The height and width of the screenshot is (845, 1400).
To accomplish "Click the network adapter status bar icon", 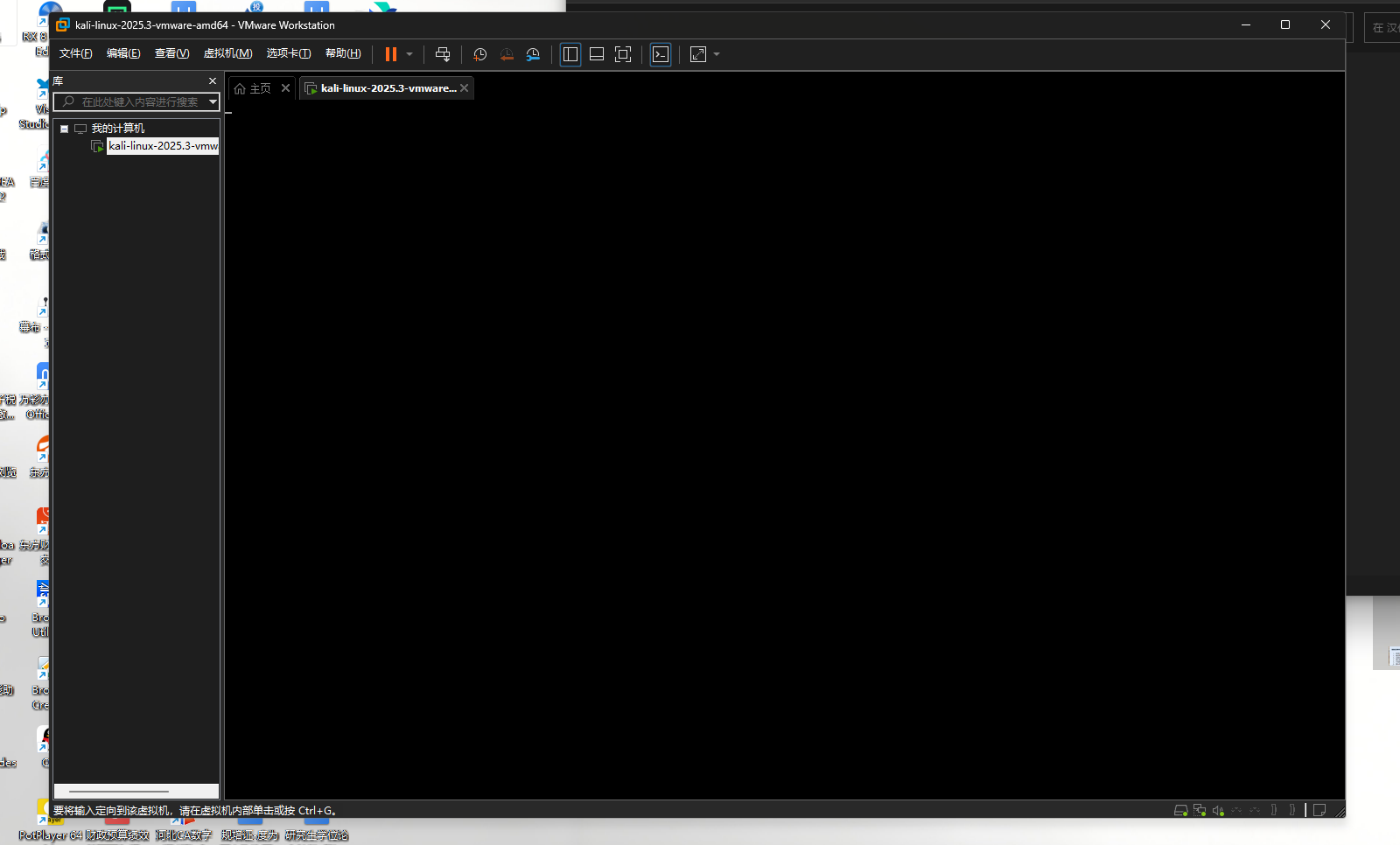I will coord(1200,810).
